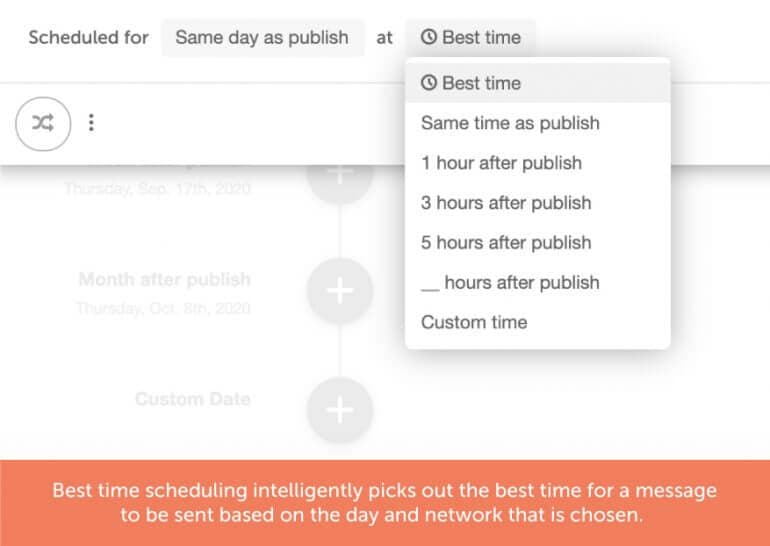Open the Best time selector after "at"
770x546 pixels.
[x=470, y=37]
